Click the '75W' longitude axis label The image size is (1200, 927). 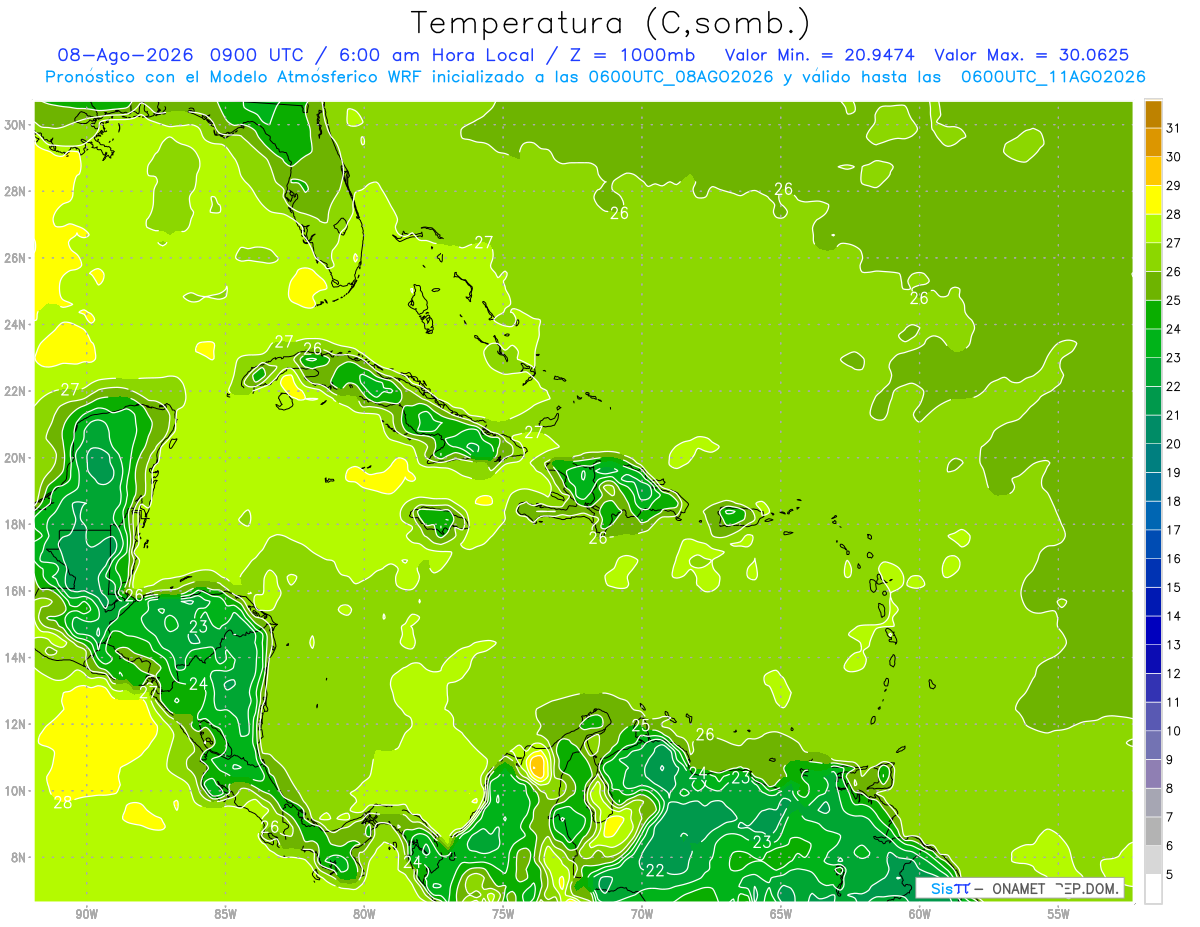point(503,914)
